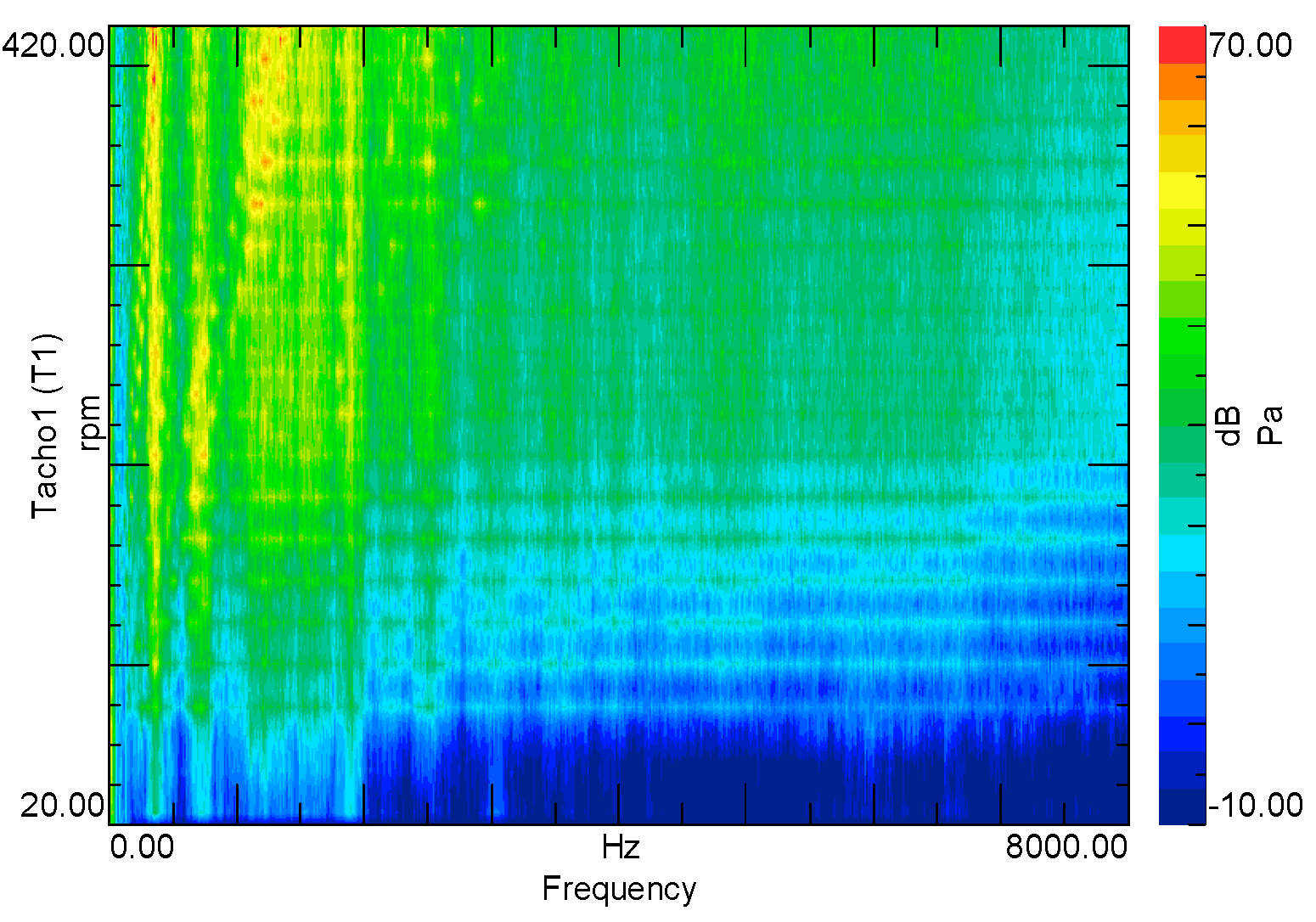This screenshot has height=922, width=1316.
Task: Click the rpm unit label
Action: (90, 421)
